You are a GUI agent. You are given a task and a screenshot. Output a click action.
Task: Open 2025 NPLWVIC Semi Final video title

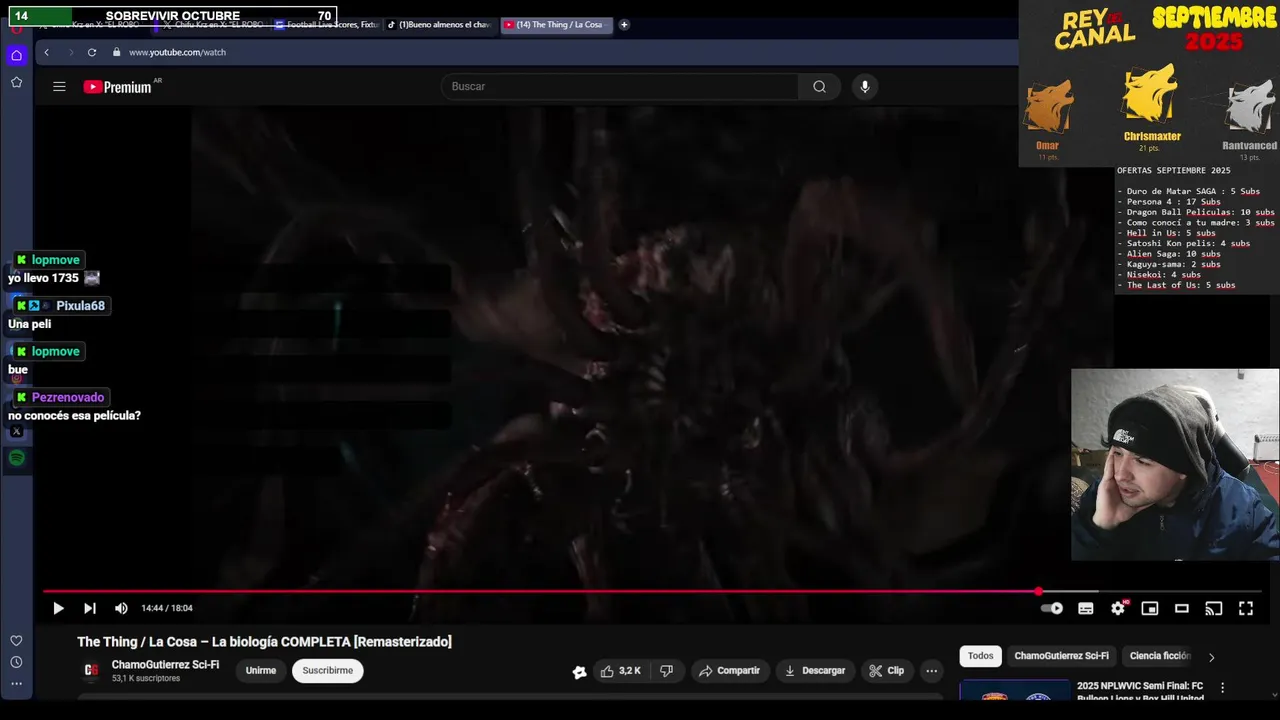[x=1140, y=692]
